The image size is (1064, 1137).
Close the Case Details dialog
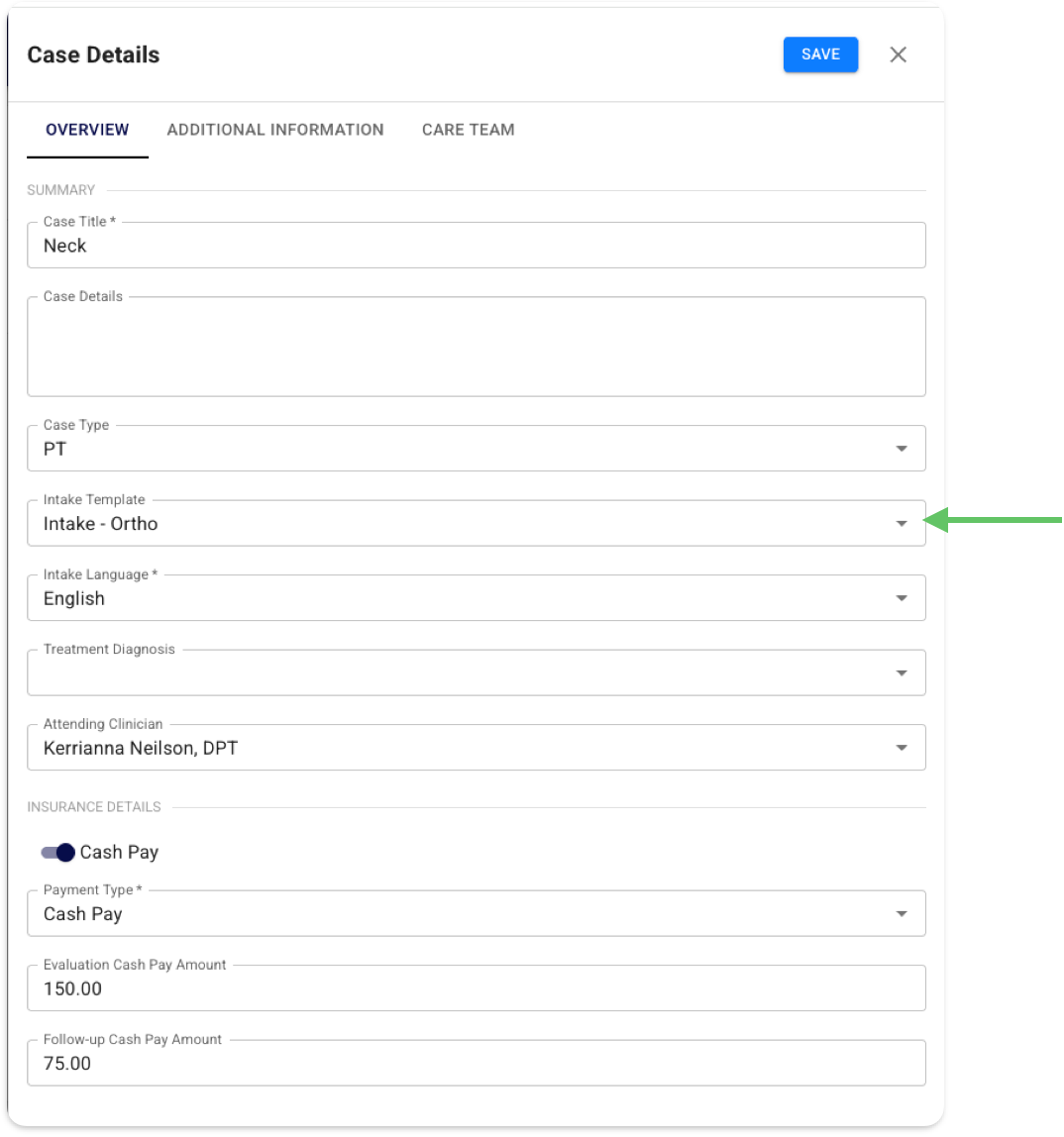coord(898,54)
